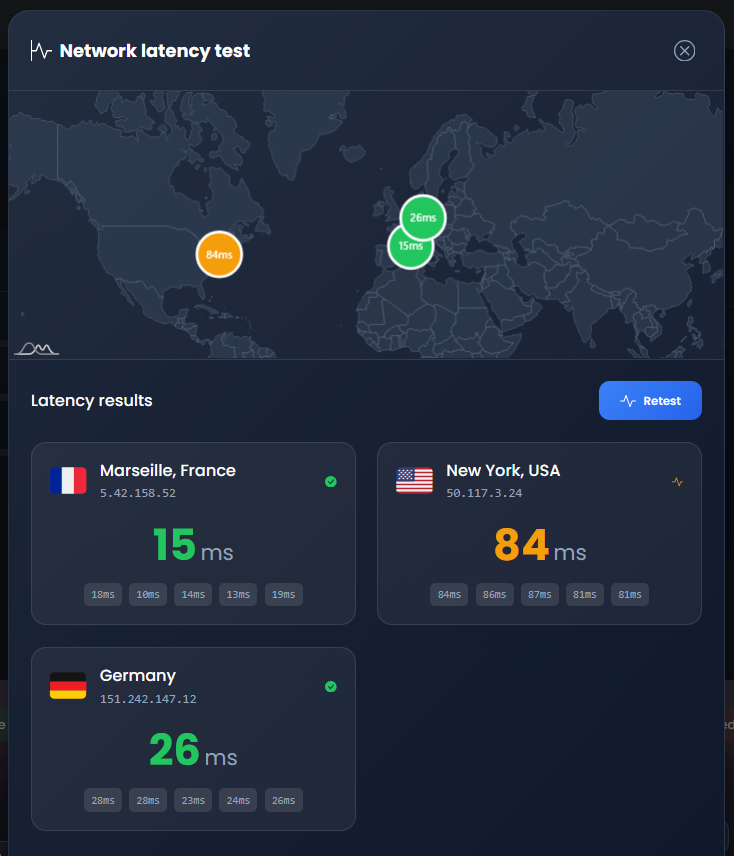
Task: Click the map logo in bottom-left corner
Action: tap(36, 348)
